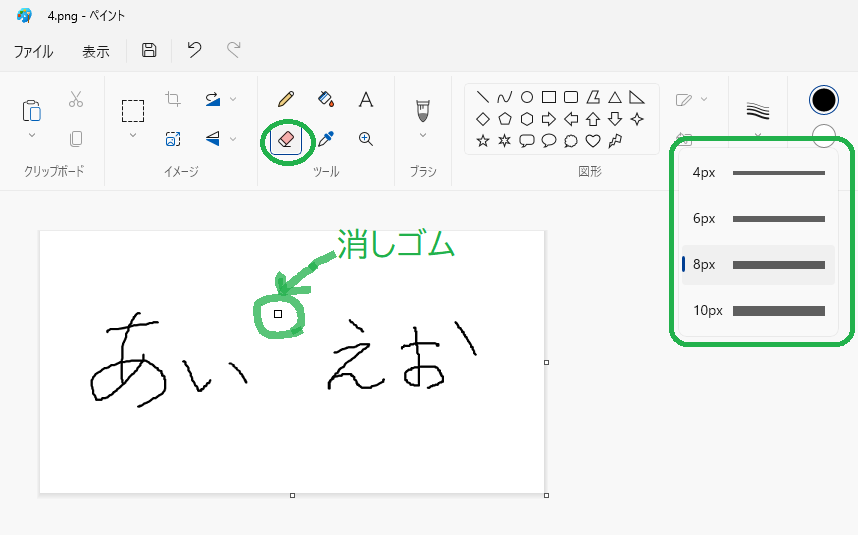Screen dimensions: 858x535
Task: Click the crop icon
Action: [173, 99]
